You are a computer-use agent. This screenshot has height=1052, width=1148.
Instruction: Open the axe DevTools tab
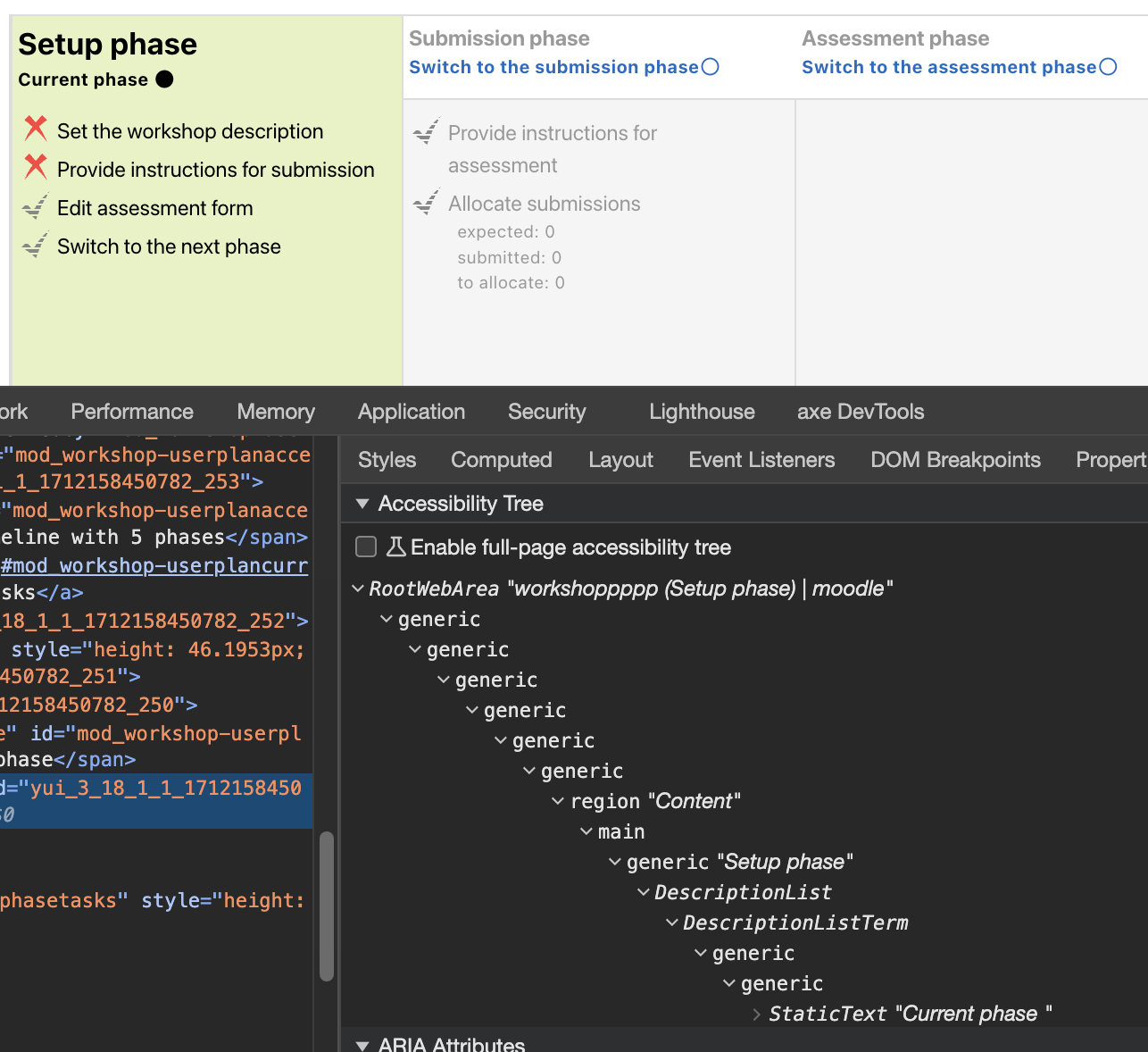coord(861,412)
